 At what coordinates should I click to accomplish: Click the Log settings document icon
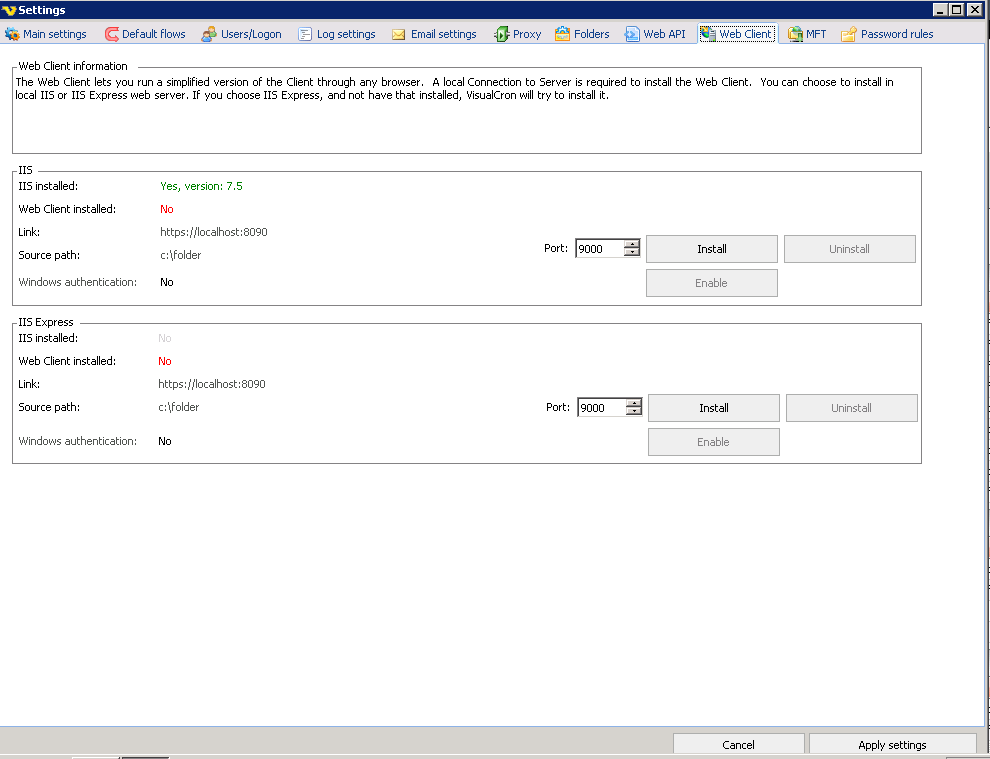coord(305,34)
